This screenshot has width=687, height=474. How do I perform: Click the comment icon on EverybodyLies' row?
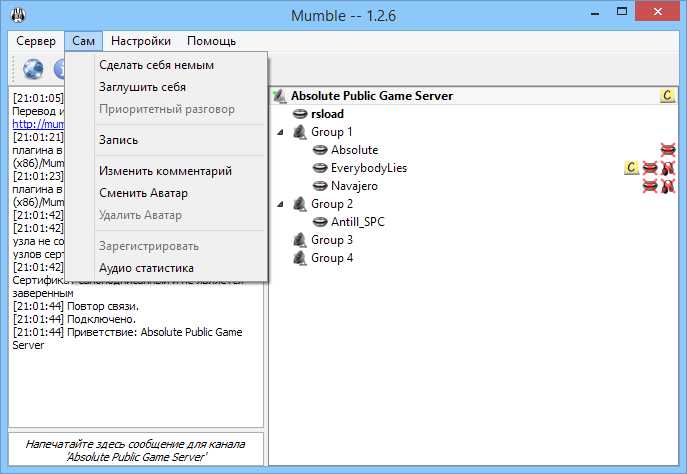click(x=631, y=168)
